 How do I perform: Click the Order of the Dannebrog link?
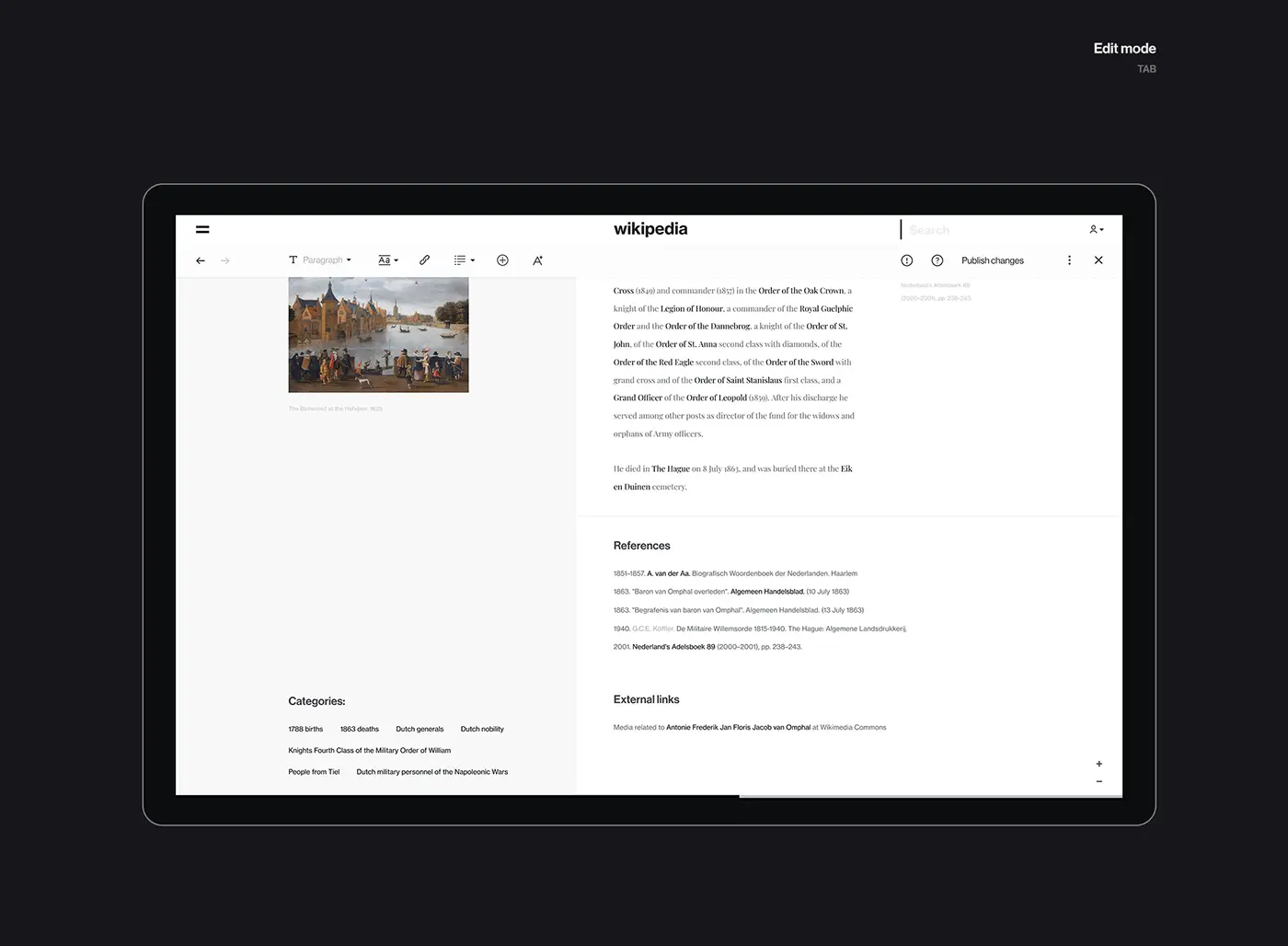[x=707, y=326]
